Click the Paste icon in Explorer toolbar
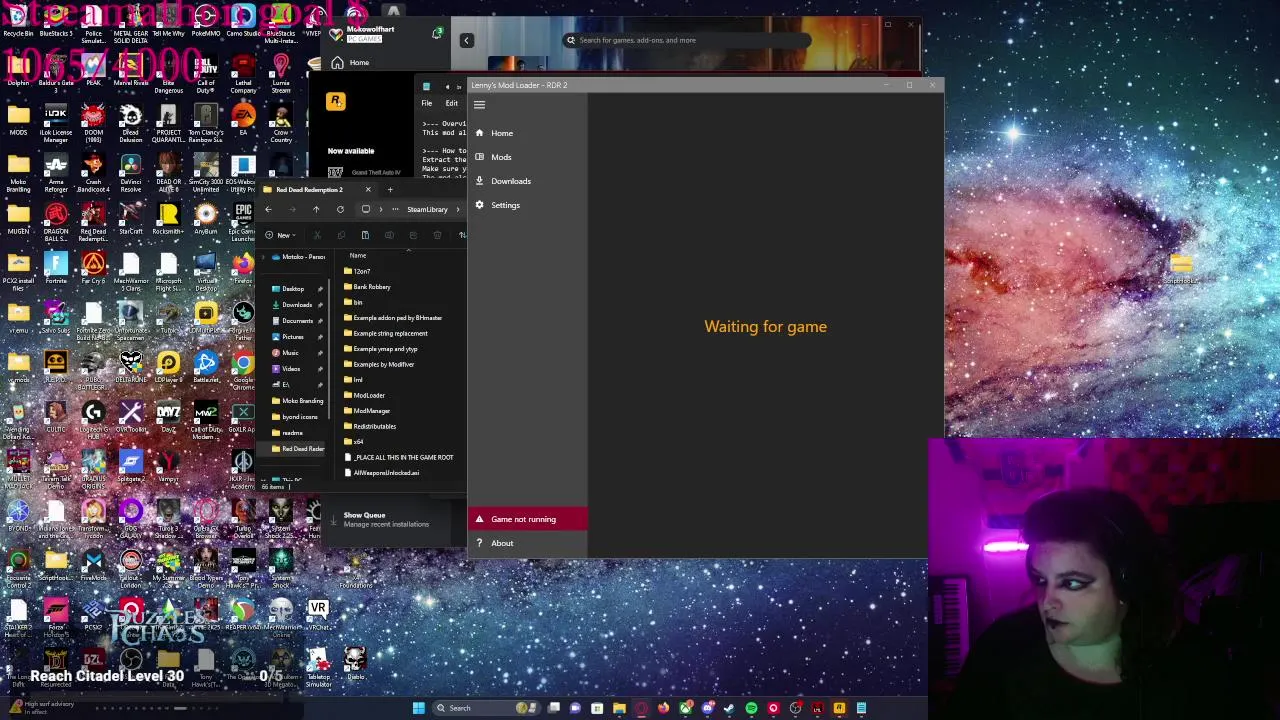 click(365, 235)
